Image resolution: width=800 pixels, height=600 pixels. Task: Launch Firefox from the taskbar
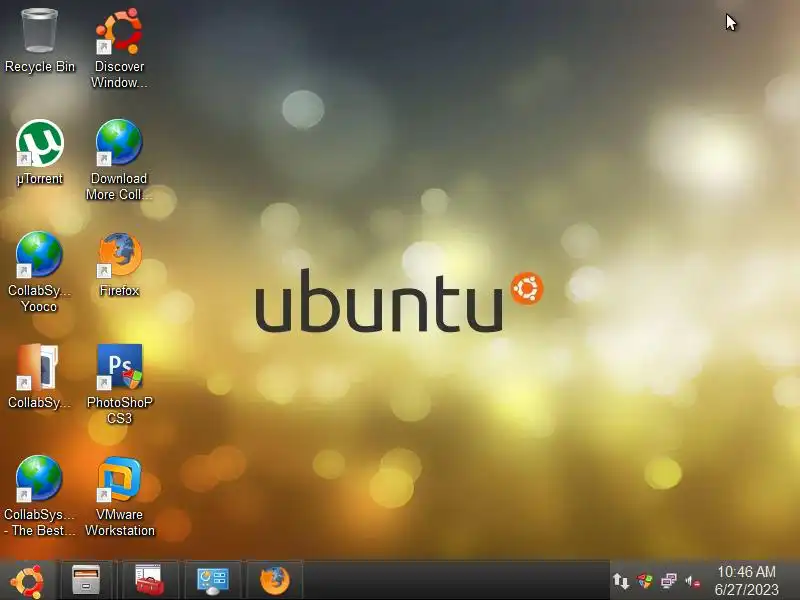[x=274, y=580]
